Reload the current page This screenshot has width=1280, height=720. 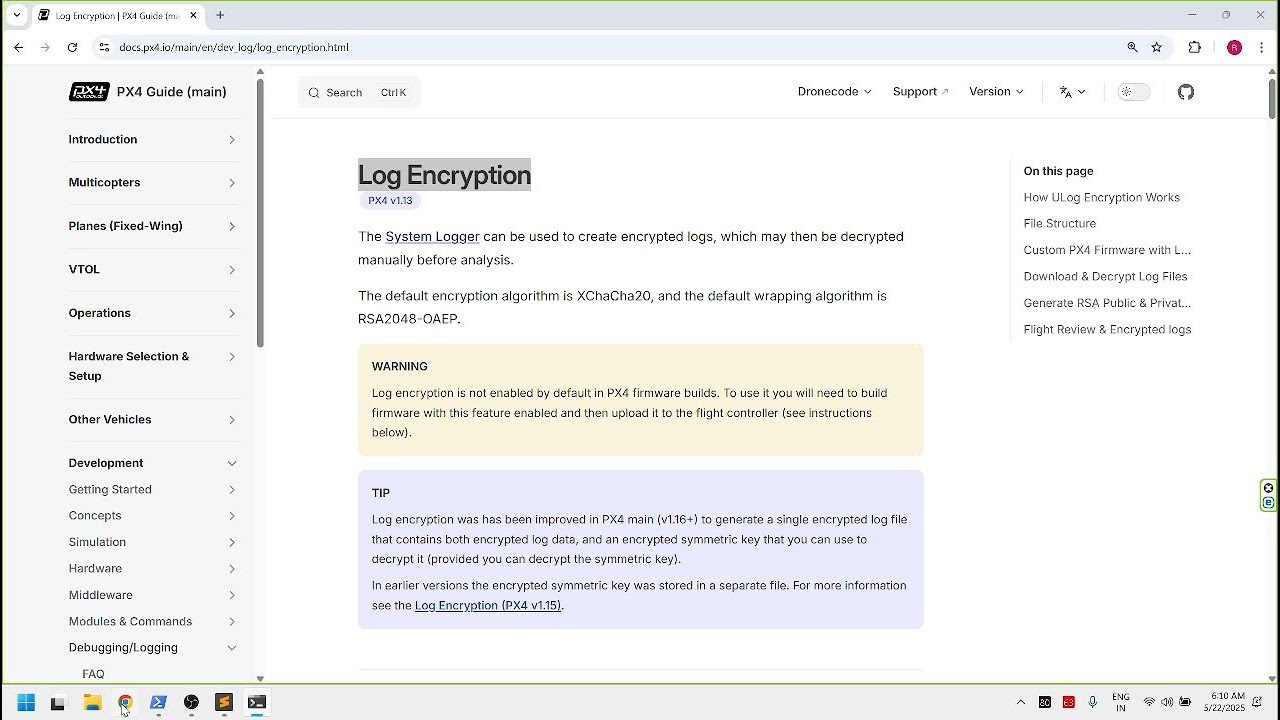click(x=72, y=47)
